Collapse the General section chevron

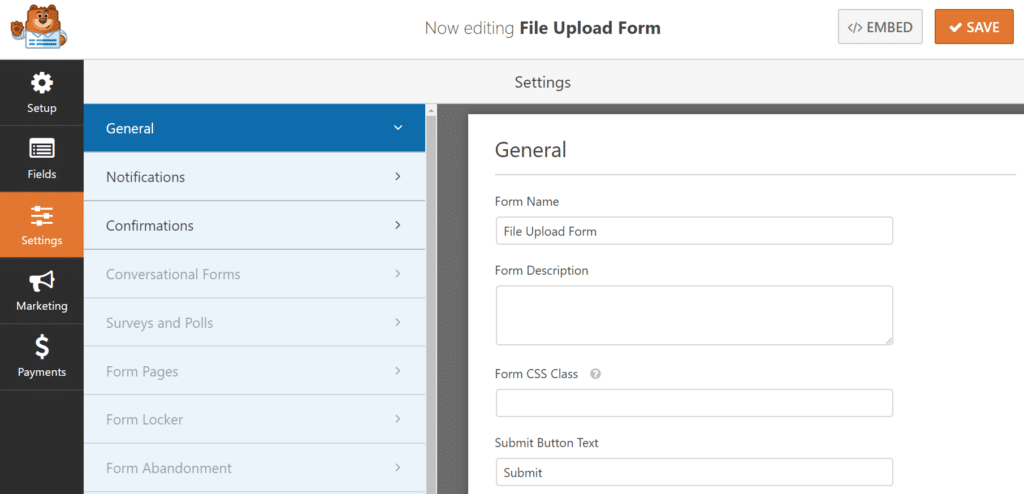tap(398, 128)
